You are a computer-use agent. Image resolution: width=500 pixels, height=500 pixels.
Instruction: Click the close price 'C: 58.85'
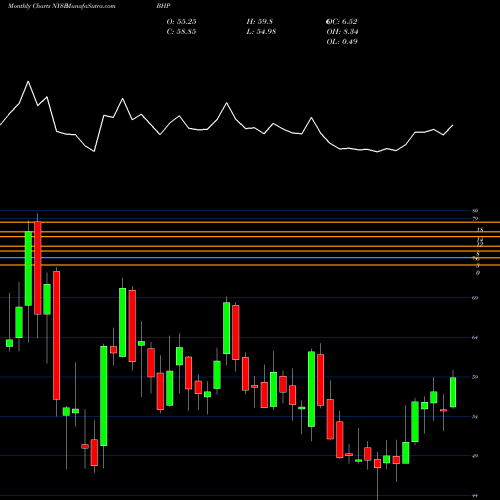point(181,32)
